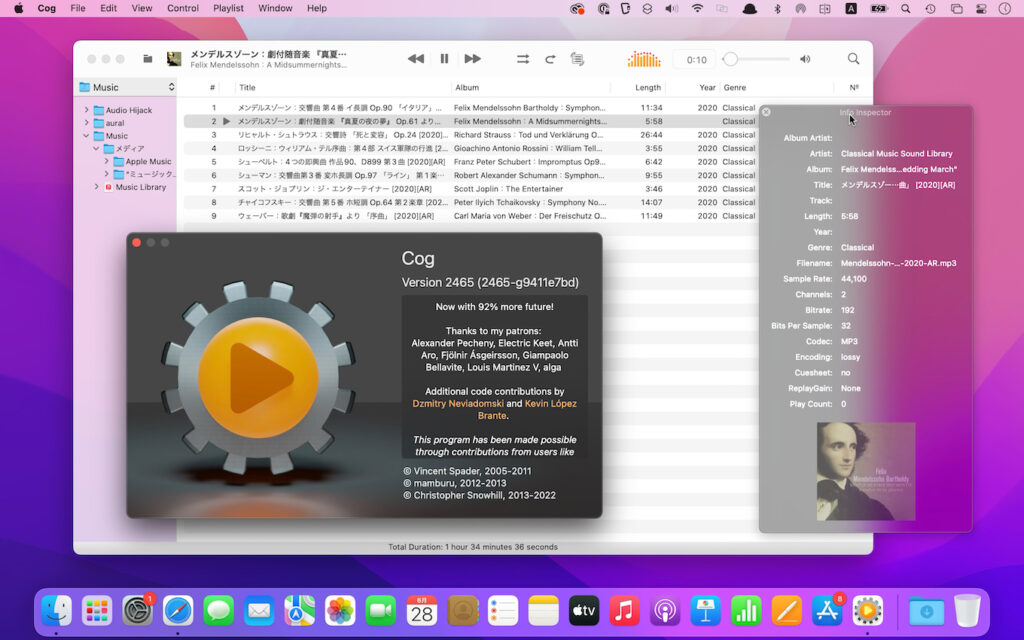Pause the currently playing track
Viewport: 1024px width, 640px height.
click(443, 58)
